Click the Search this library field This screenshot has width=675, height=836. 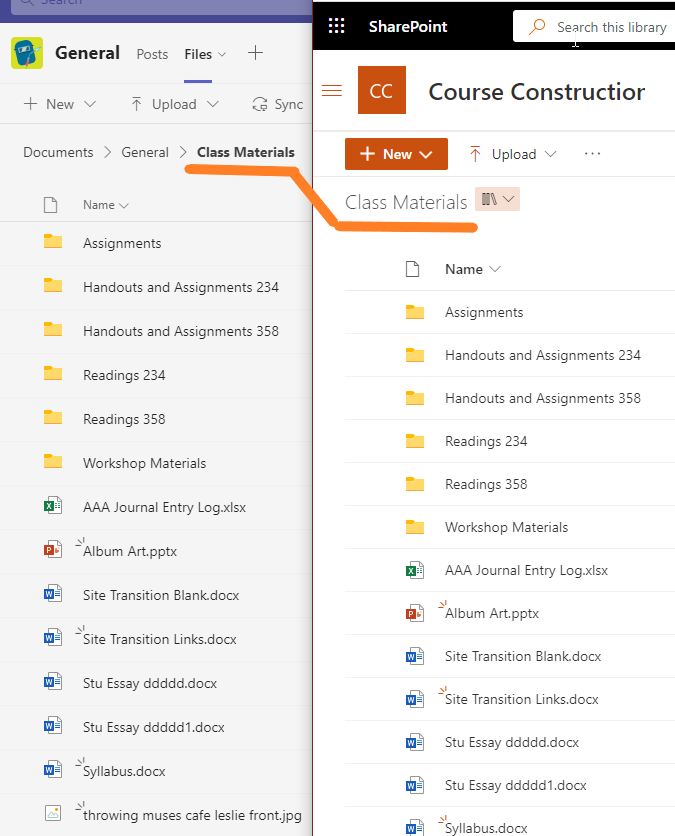point(594,26)
